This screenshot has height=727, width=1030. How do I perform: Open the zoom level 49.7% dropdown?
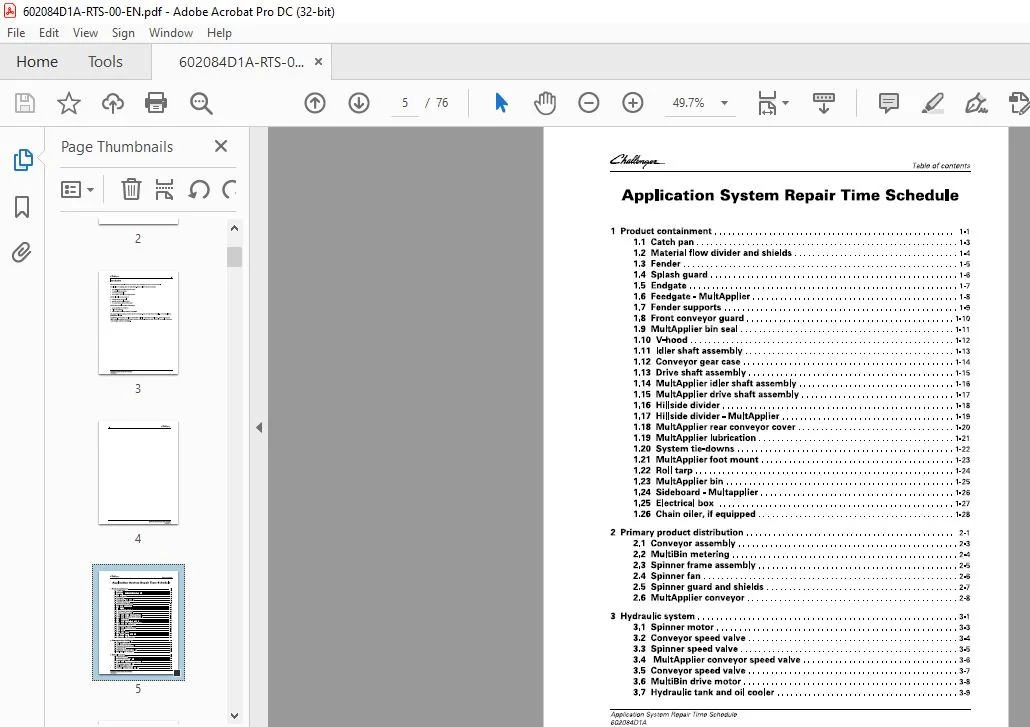[700, 103]
